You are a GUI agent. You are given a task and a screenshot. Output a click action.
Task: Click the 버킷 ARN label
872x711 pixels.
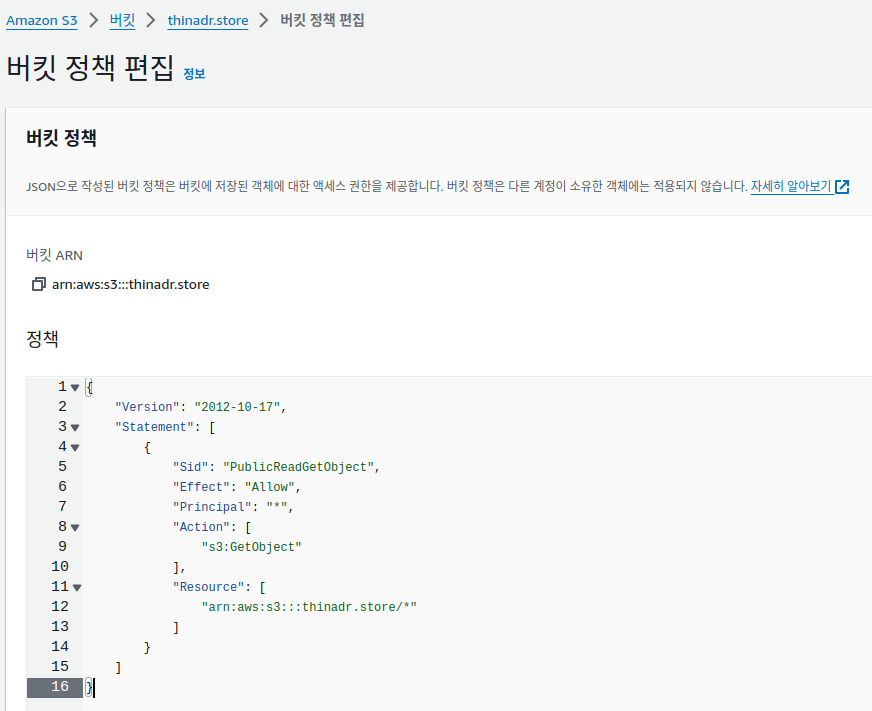pyautogui.click(x=54, y=255)
